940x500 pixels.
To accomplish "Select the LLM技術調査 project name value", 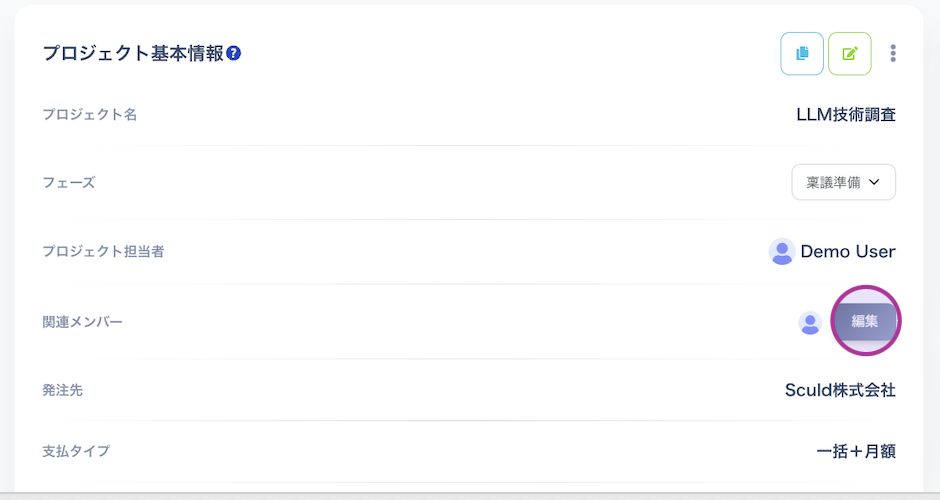I will pos(845,114).
